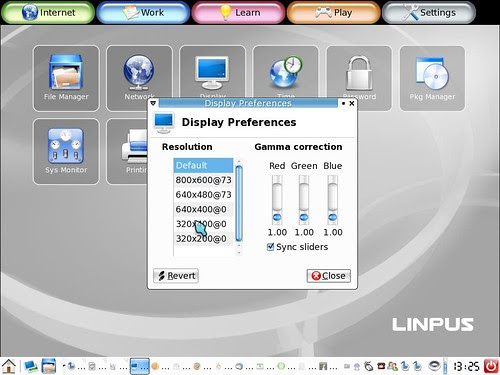The width and height of the screenshot is (500, 375).
Task: Open the Play tab
Action: point(334,12)
